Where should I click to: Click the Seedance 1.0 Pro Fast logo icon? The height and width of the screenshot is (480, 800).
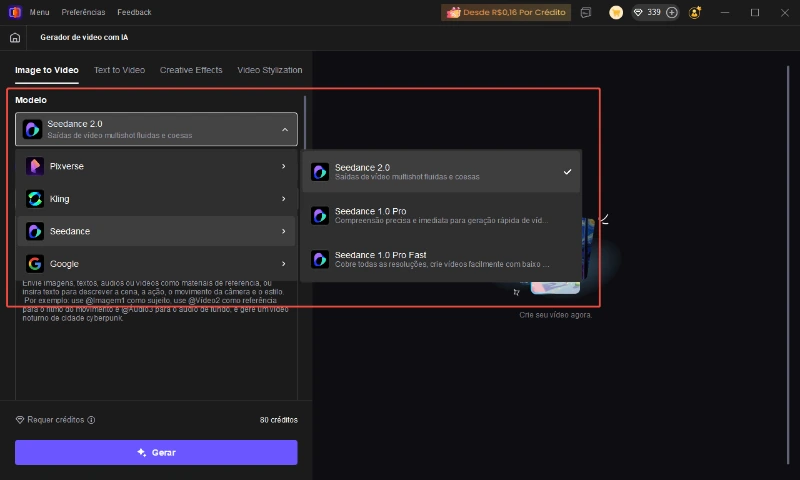click(320, 259)
